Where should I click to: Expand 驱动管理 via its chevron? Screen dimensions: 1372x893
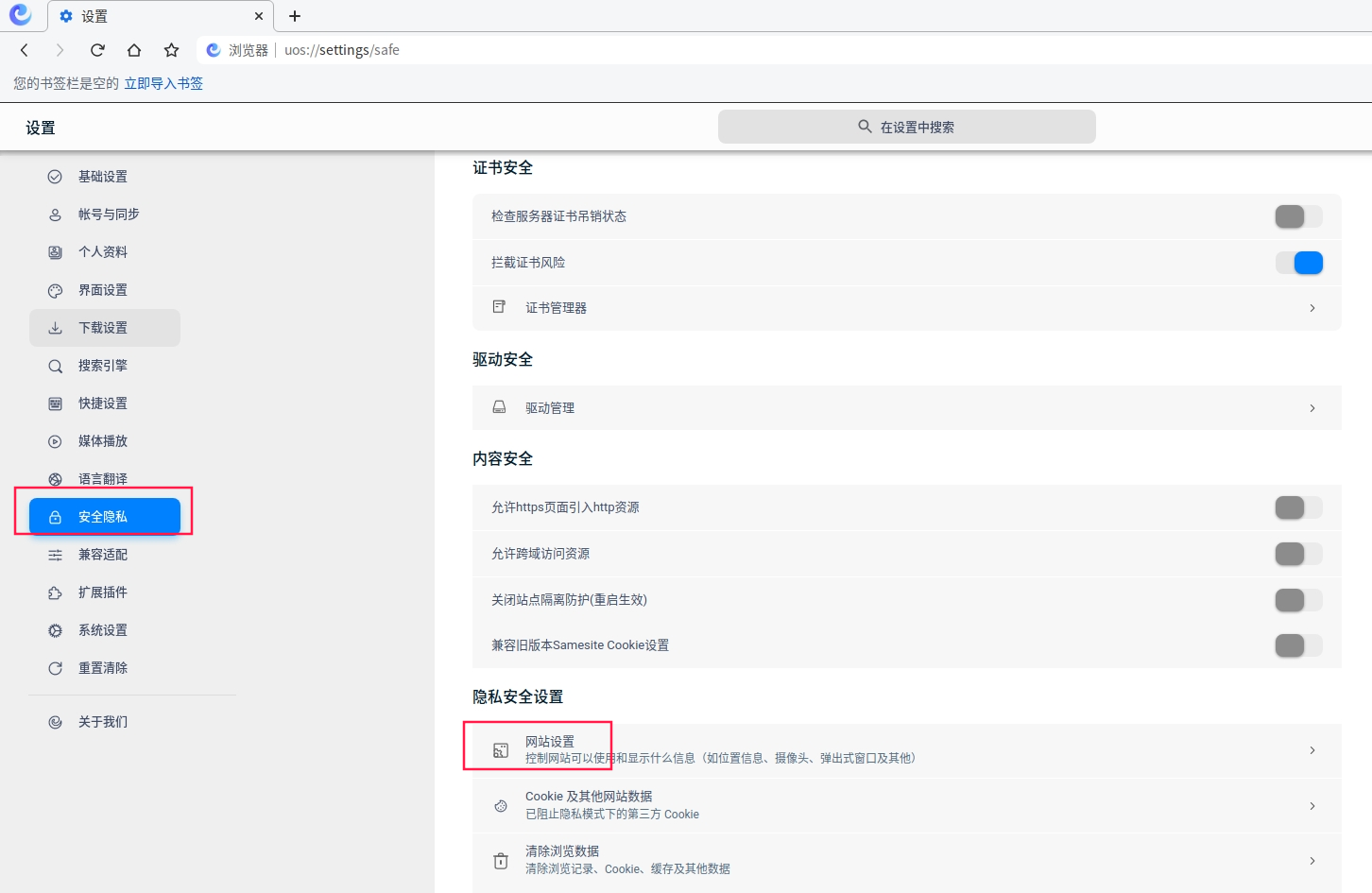pyautogui.click(x=1312, y=408)
